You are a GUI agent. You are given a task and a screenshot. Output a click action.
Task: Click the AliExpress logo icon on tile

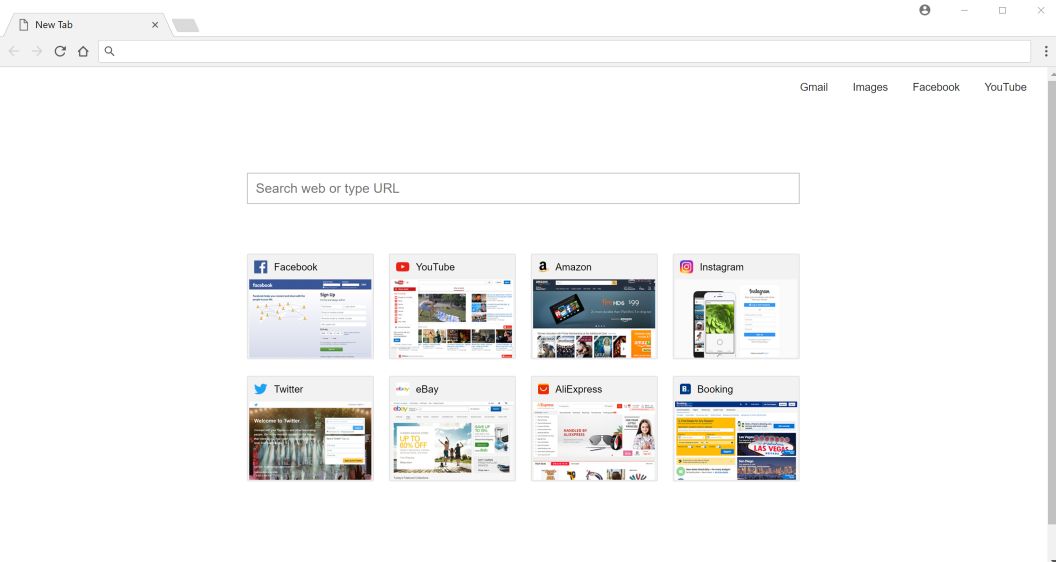coord(543,389)
